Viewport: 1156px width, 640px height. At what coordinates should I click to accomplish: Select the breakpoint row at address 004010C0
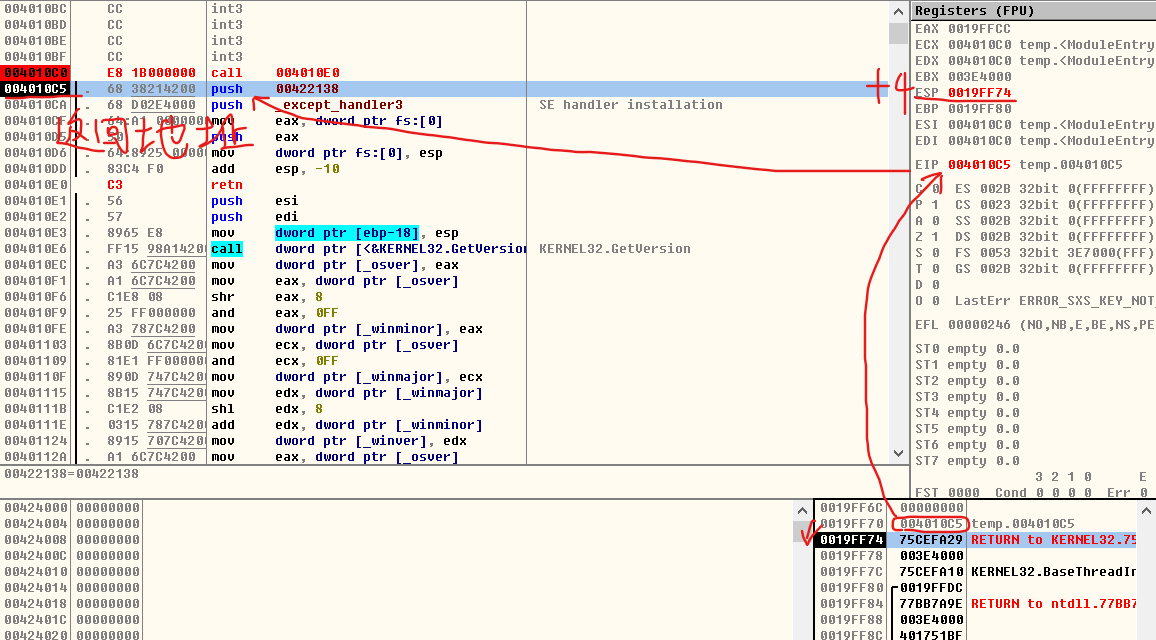coord(30,72)
